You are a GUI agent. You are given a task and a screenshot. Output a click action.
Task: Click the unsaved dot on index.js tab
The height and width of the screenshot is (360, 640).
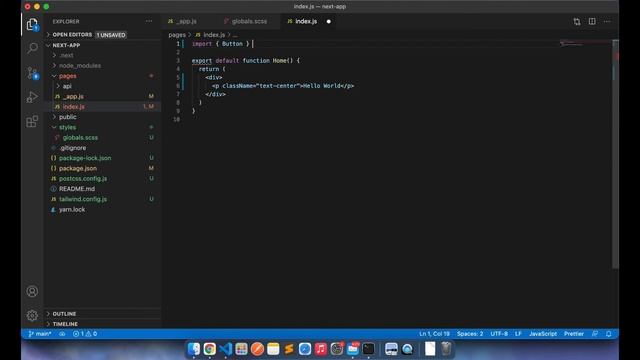click(329, 21)
